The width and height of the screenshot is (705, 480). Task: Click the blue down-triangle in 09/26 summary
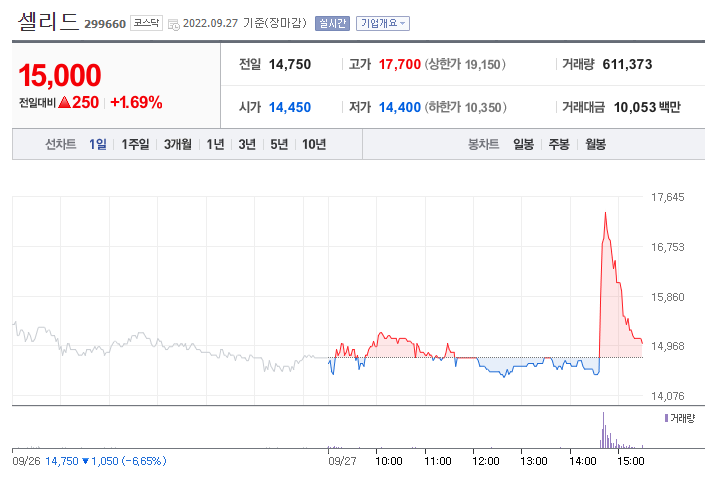(86, 461)
